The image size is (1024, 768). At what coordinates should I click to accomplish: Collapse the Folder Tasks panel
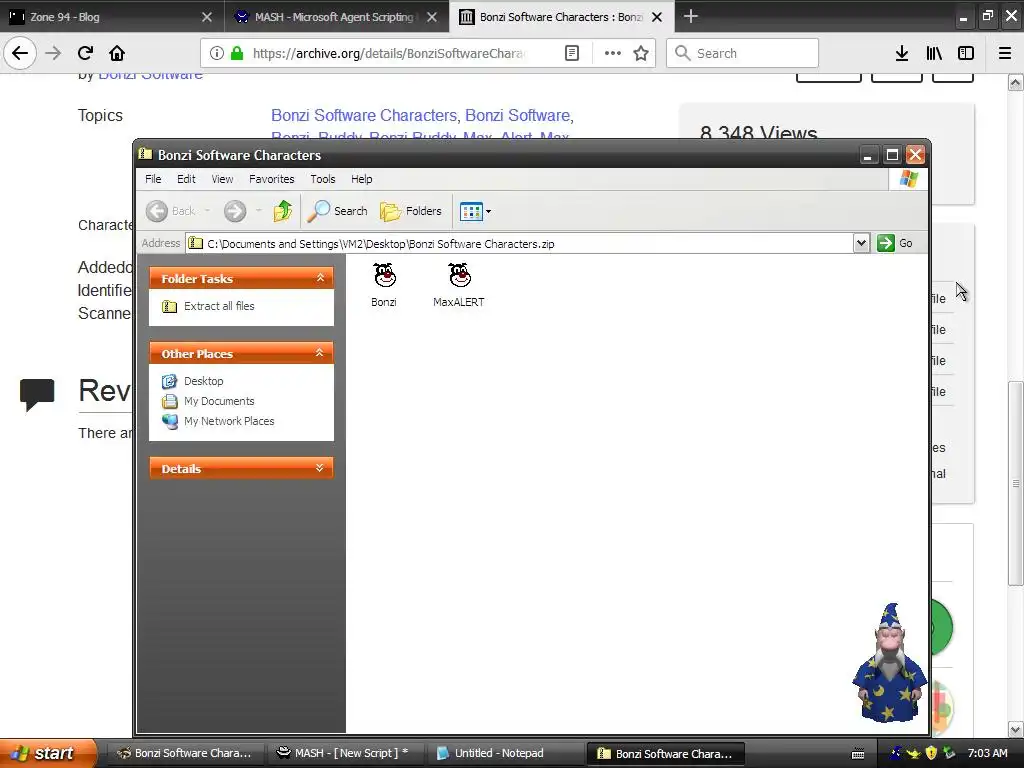(320, 278)
